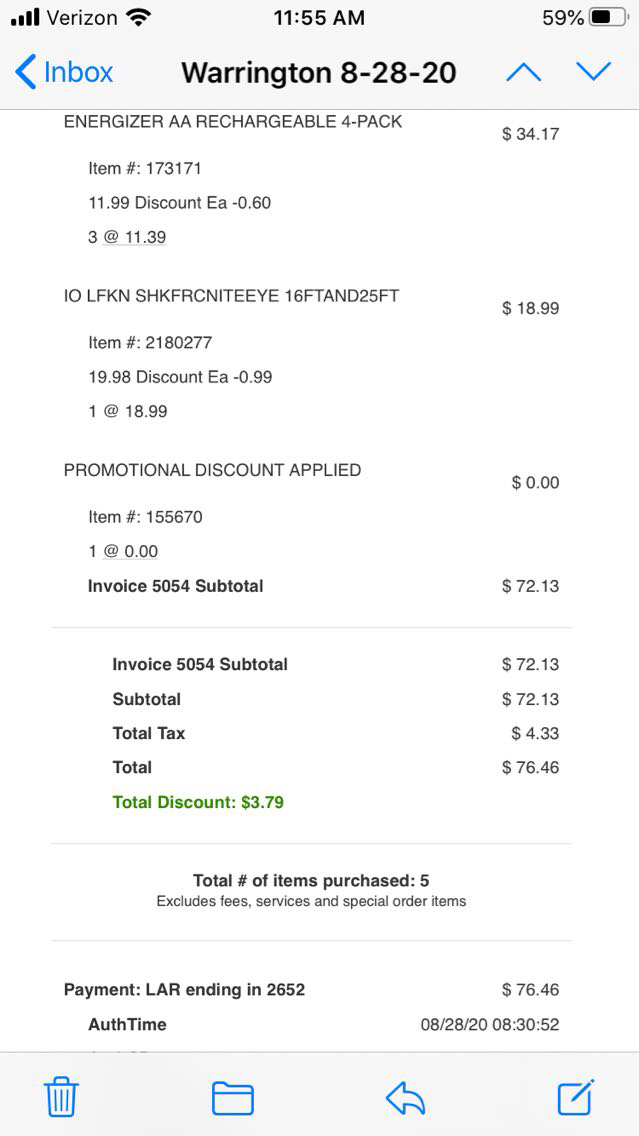Tap the trash icon to delete email
The width and height of the screenshot is (639, 1136).
click(61, 1098)
